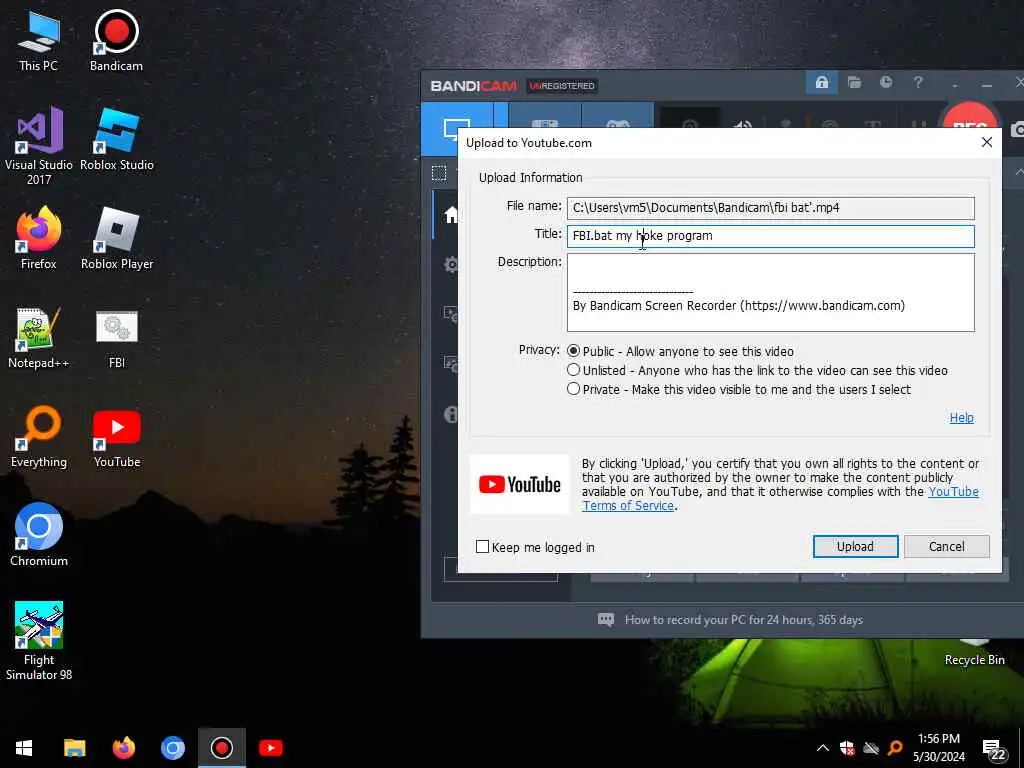Click the Bandicam taskbar icon
The image size is (1024, 768).
tap(221, 748)
